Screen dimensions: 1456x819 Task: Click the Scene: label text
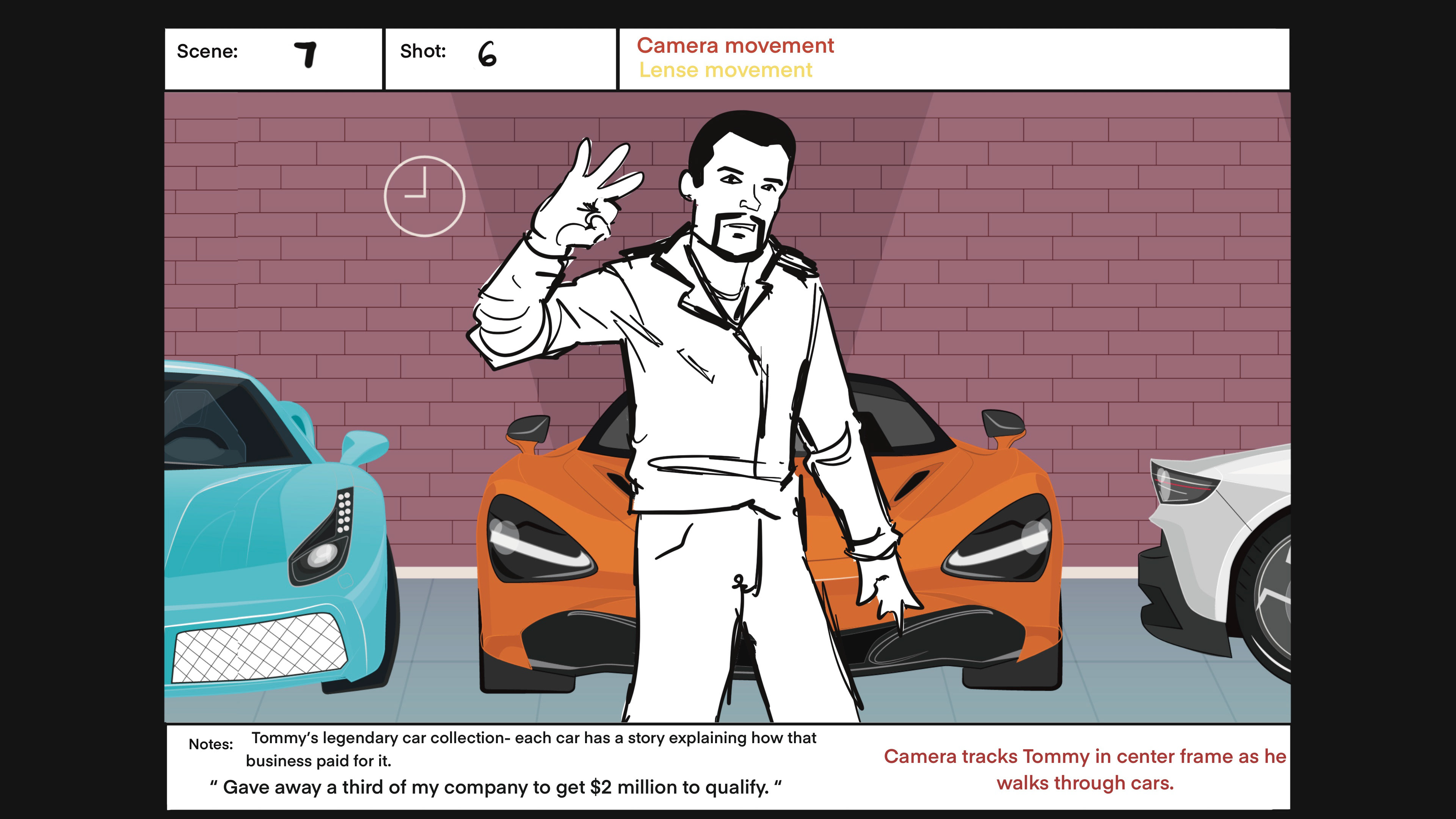coord(207,52)
